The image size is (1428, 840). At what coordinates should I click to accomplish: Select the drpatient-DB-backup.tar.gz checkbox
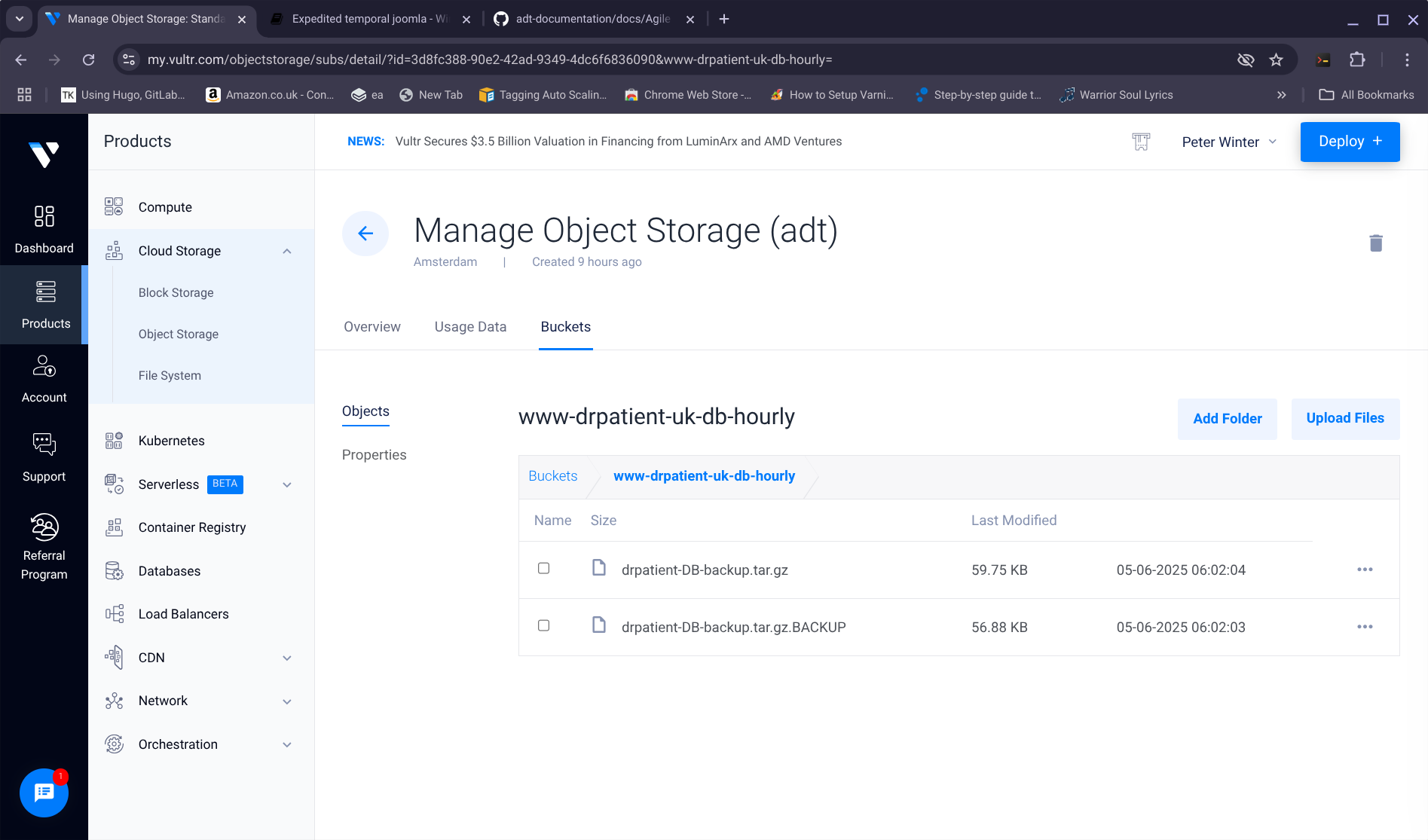coord(543,569)
